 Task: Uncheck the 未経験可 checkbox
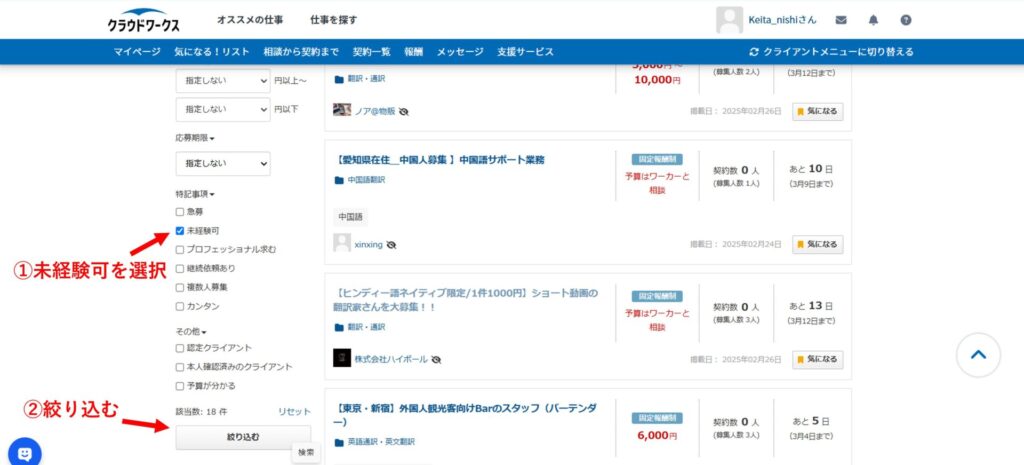[180, 231]
